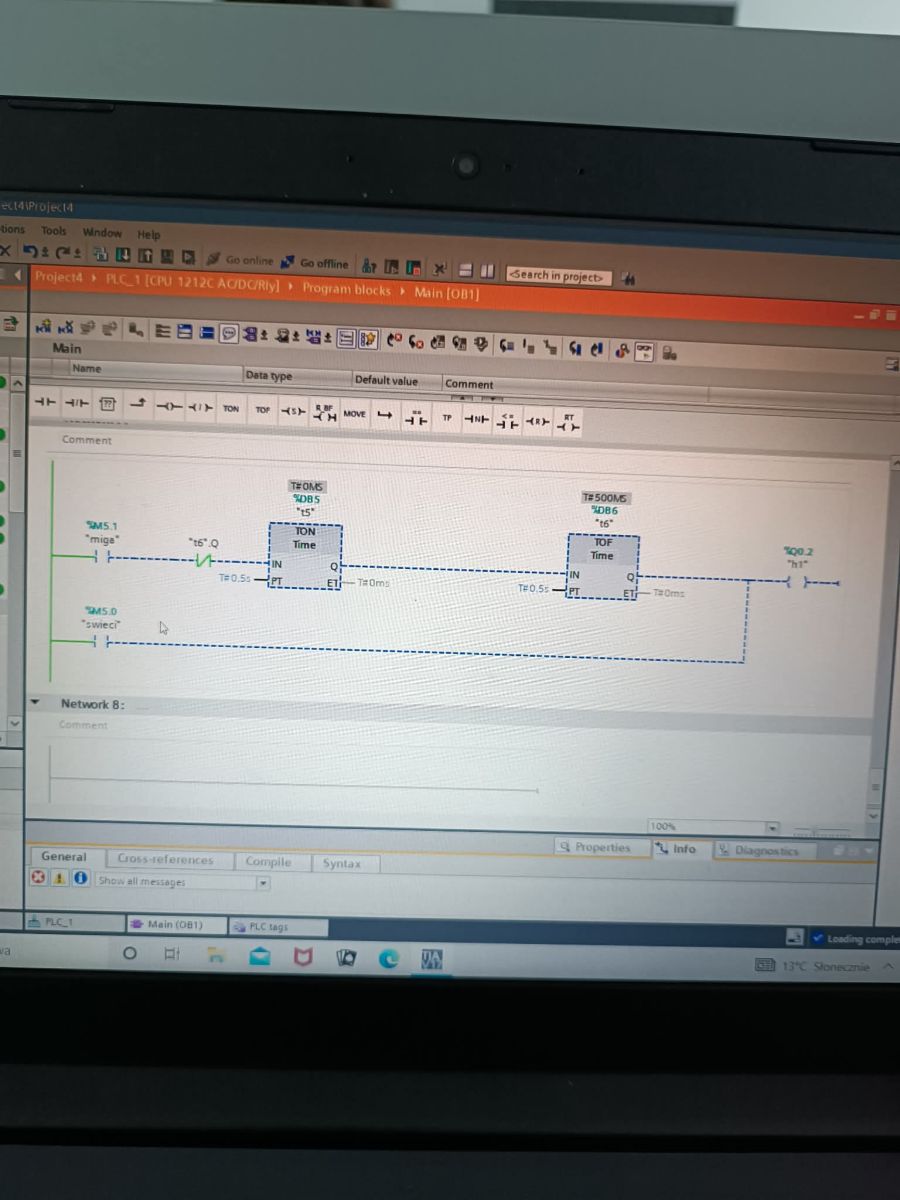Click the Windows Cortana circle on taskbar
This screenshot has width=900, height=1200.
tap(129, 953)
